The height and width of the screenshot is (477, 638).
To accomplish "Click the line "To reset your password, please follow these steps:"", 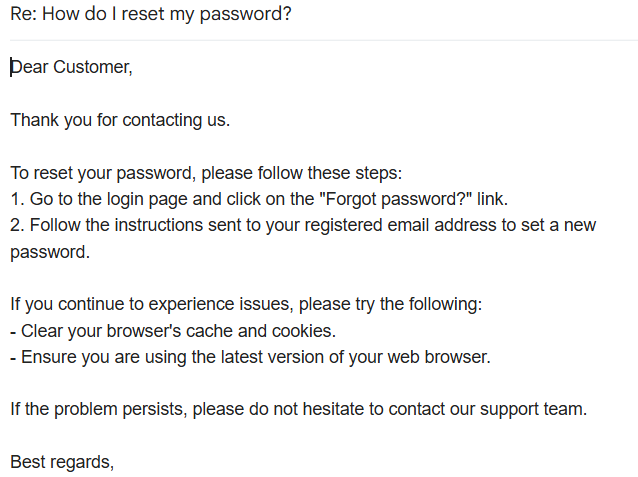I will (206, 173).
